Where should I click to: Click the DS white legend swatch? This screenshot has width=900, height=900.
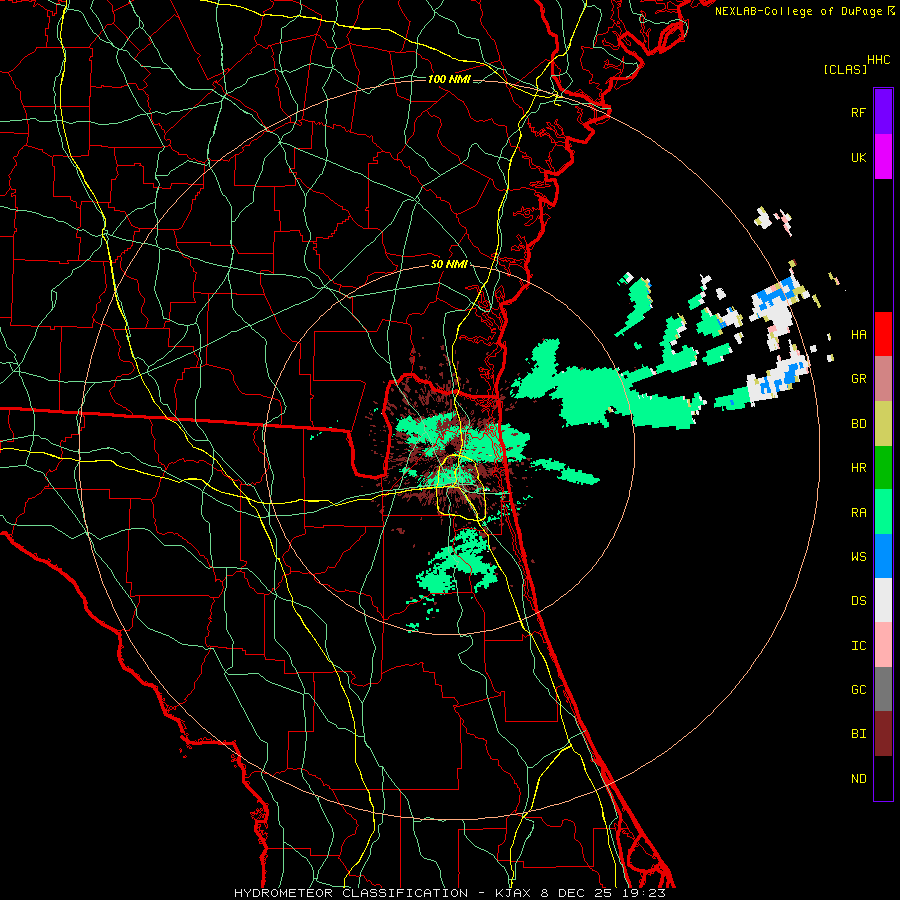tap(883, 600)
